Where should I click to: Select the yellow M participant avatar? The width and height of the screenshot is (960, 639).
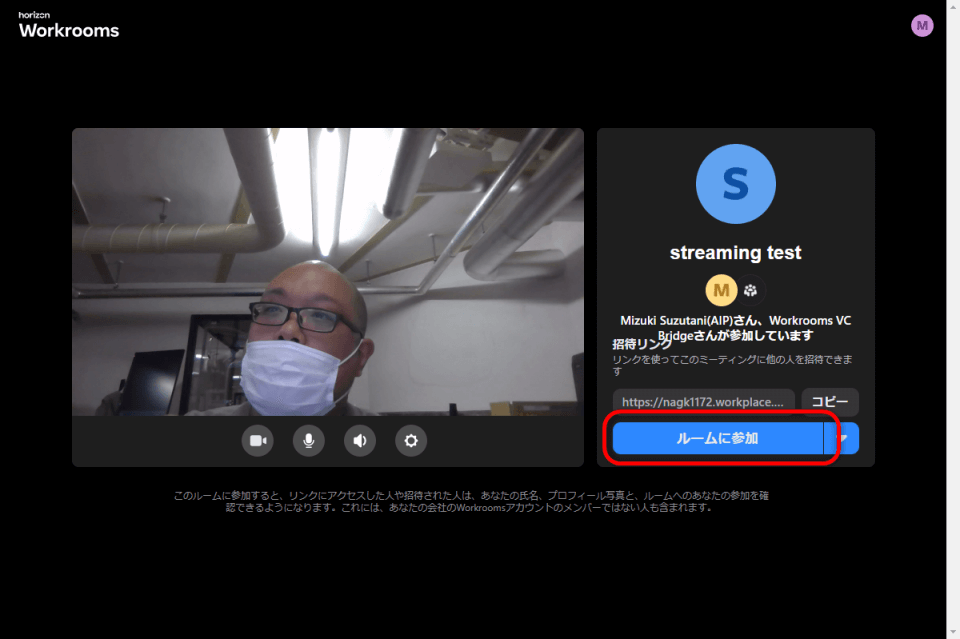[721, 291]
